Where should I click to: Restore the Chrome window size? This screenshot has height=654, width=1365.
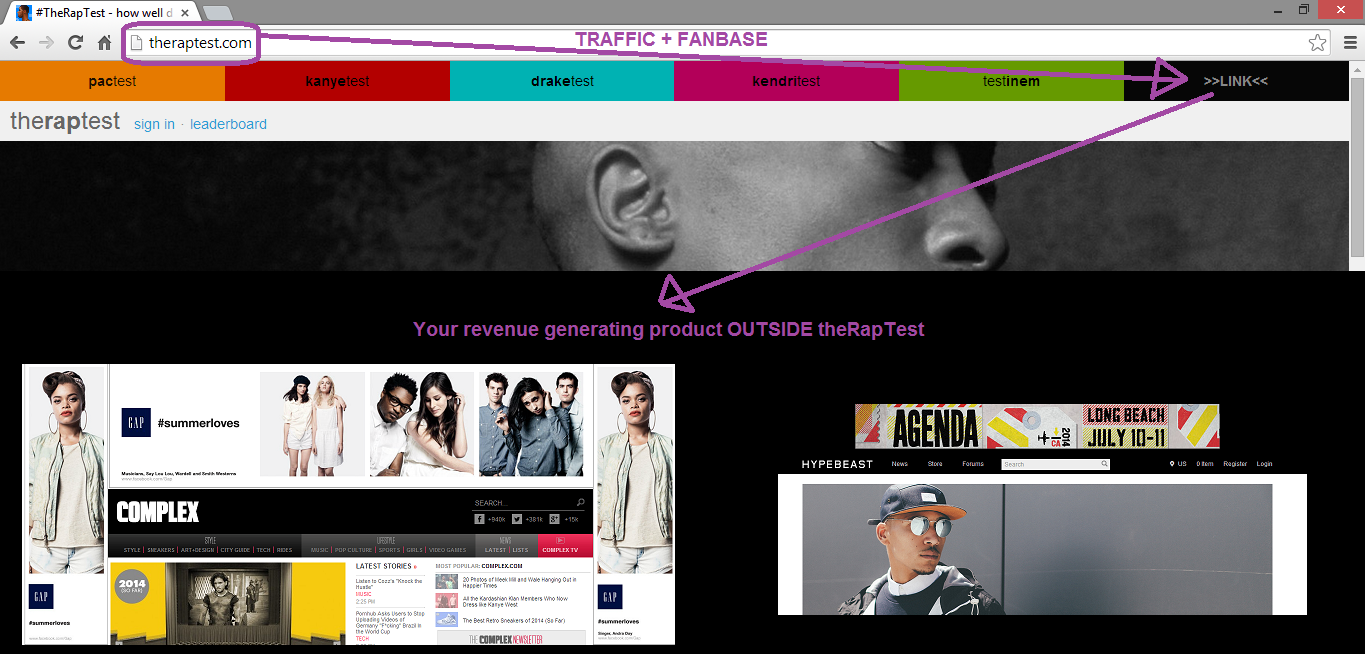tap(1303, 9)
